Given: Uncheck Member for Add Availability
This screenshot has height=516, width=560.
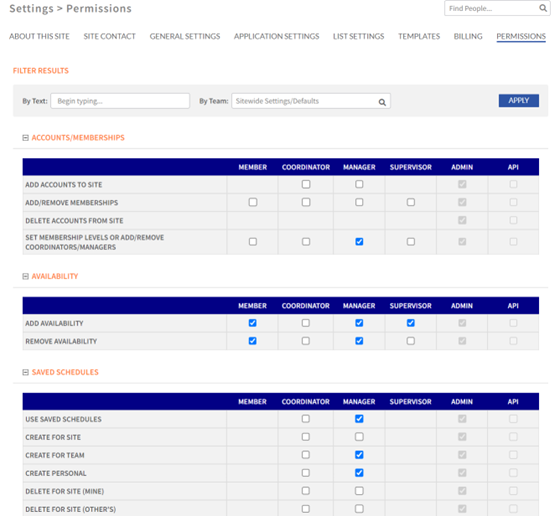Looking at the screenshot, I should point(252,323).
